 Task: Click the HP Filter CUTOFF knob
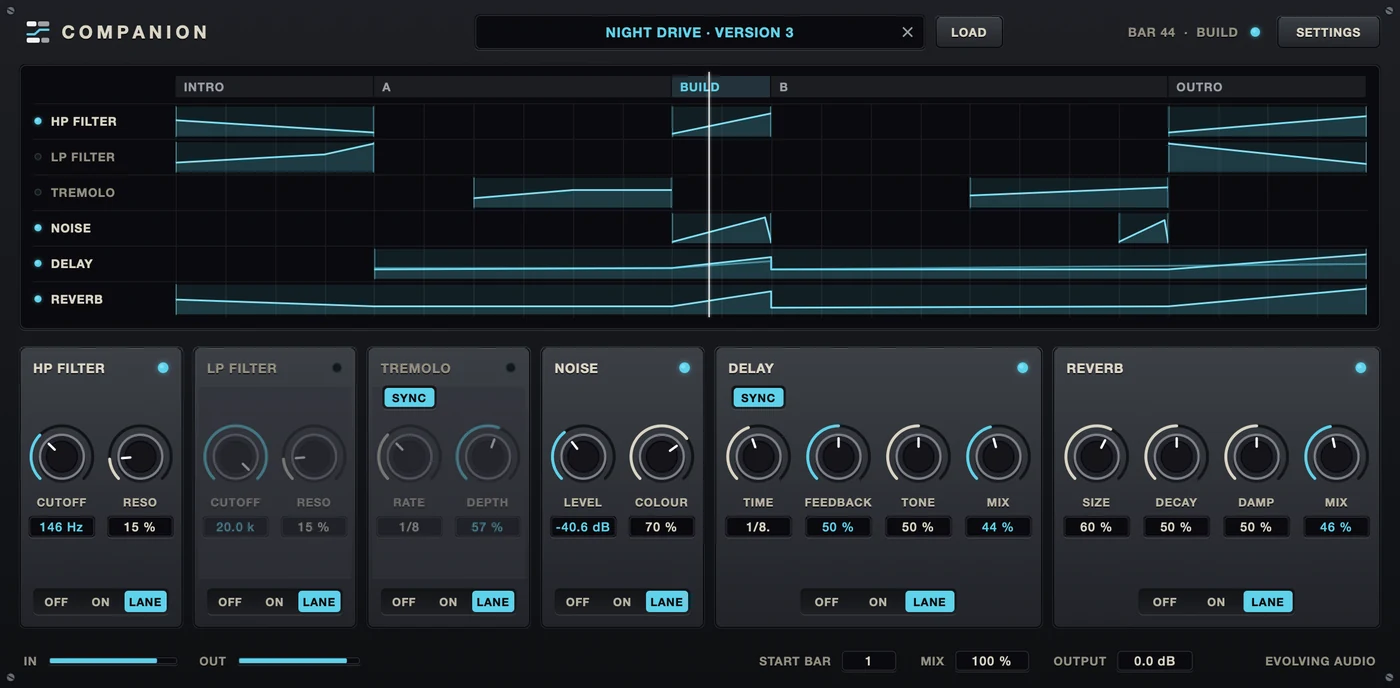coord(62,457)
